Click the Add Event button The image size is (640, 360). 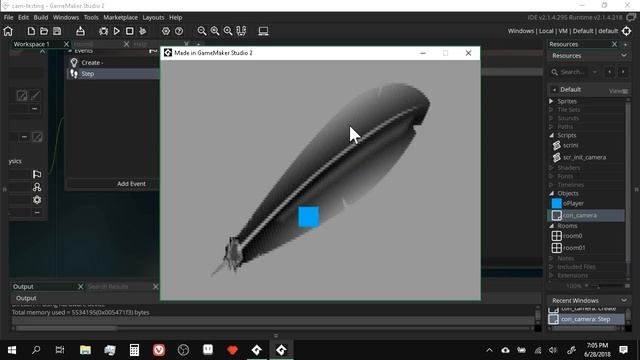point(131,184)
